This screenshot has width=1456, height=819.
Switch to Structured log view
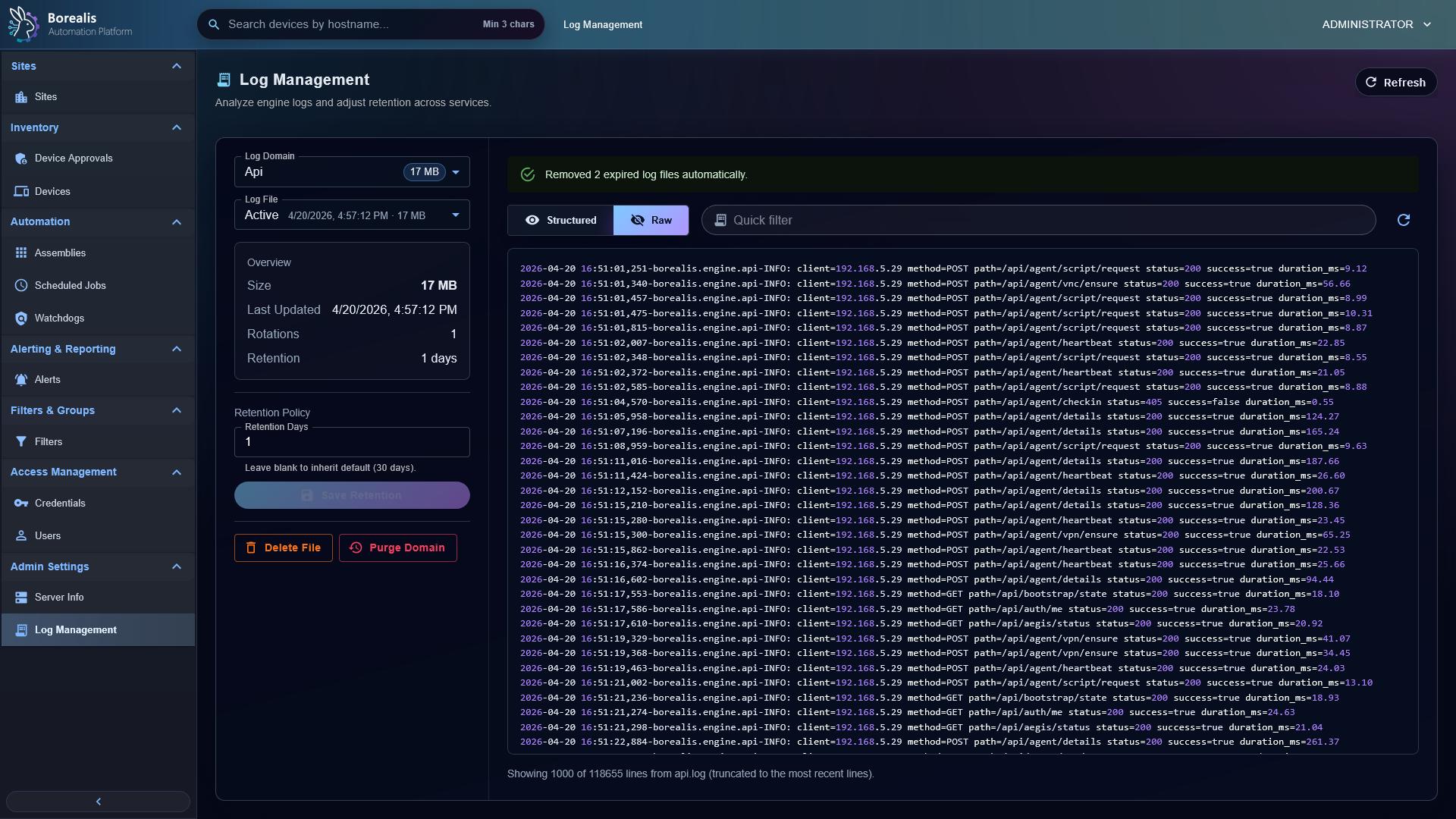(x=560, y=220)
